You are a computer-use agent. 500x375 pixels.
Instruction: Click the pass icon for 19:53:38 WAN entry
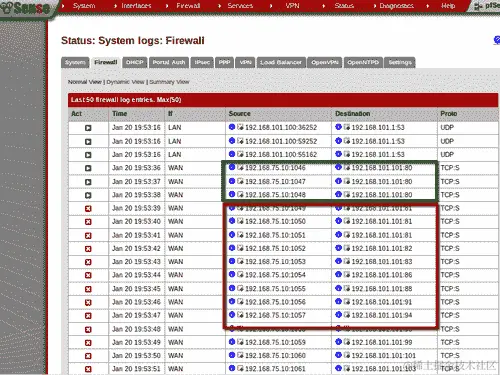(88, 195)
